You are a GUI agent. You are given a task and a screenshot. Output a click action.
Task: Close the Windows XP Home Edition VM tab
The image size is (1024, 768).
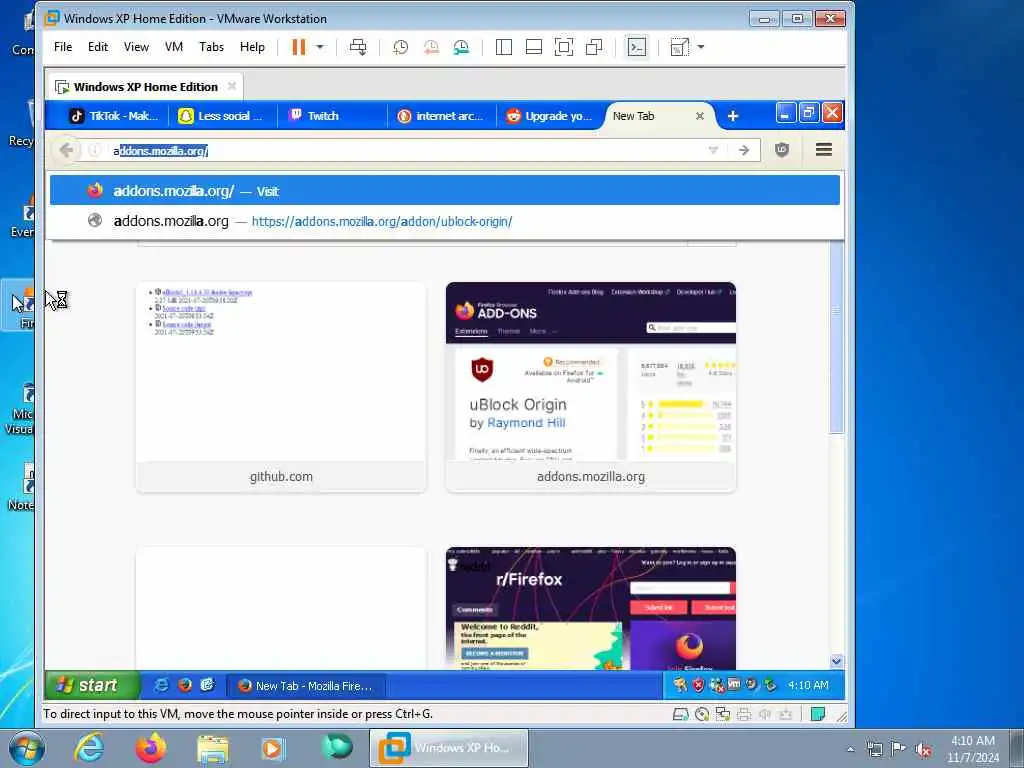pos(232,86)
